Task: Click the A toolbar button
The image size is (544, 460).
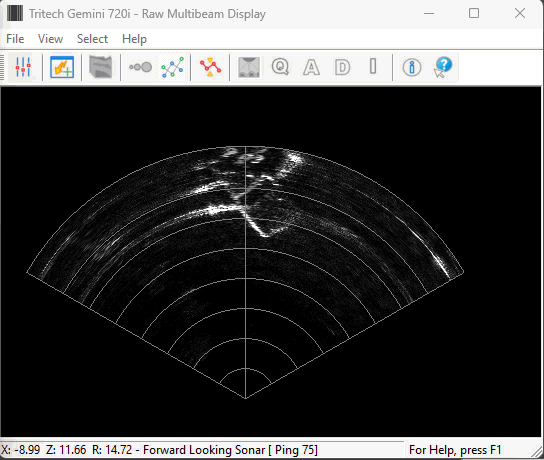Action: [311, 67]
